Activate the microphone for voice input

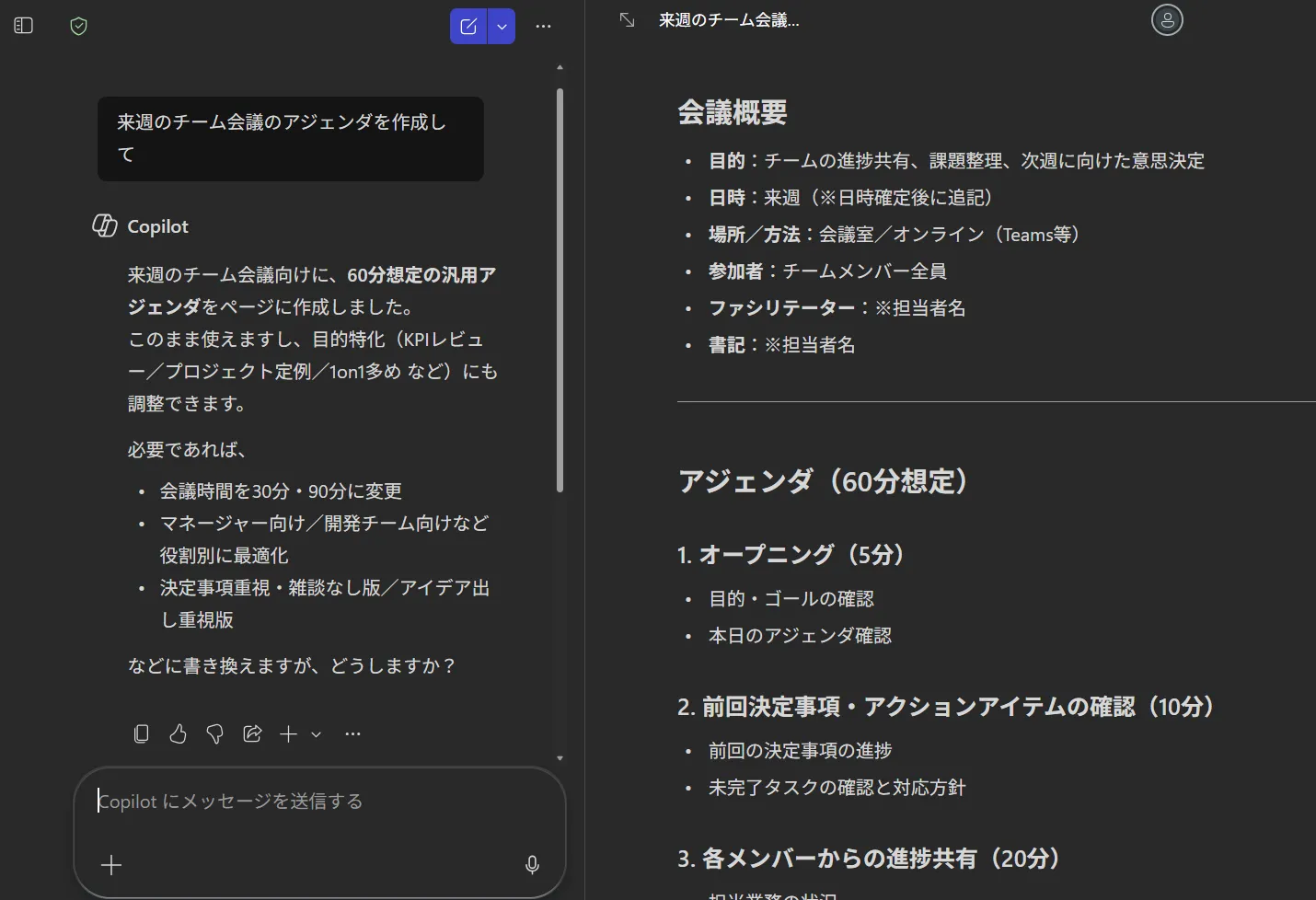coord(532,865)
